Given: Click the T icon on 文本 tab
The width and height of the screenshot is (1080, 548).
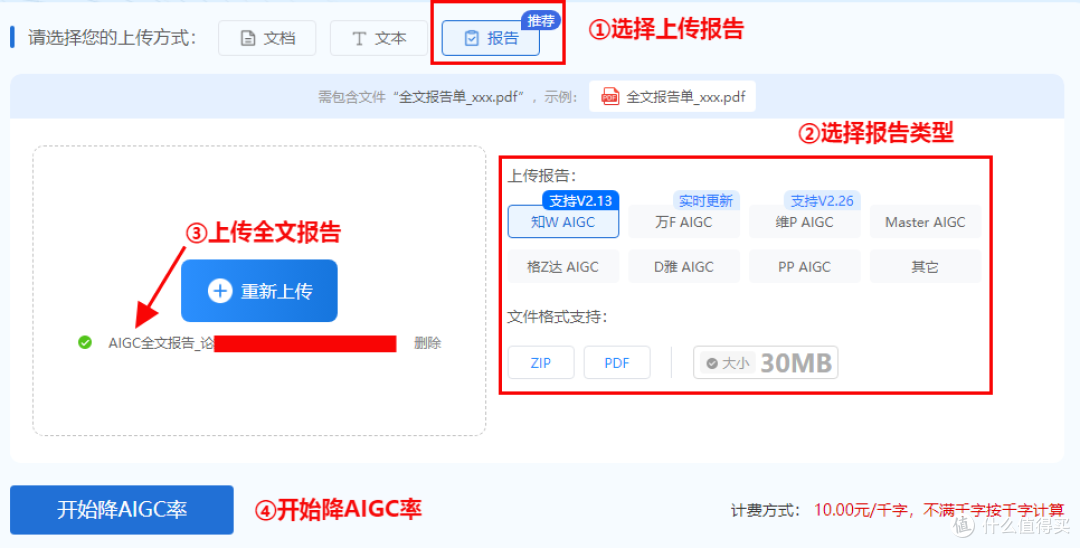Looking at the screenshot, I should tap(358, 39).
